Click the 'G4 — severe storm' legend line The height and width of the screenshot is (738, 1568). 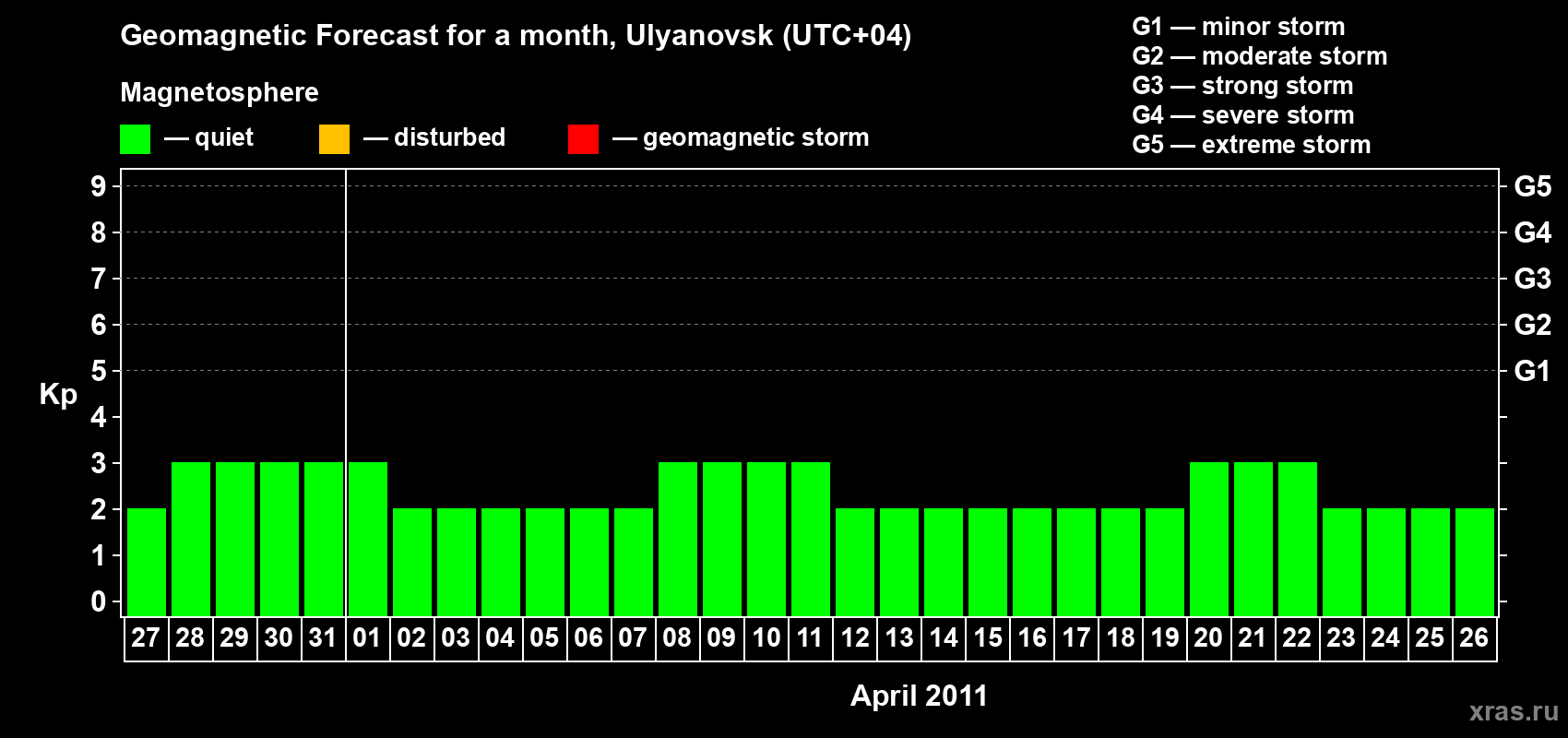pyautogui.click(x=1243, y=115)
